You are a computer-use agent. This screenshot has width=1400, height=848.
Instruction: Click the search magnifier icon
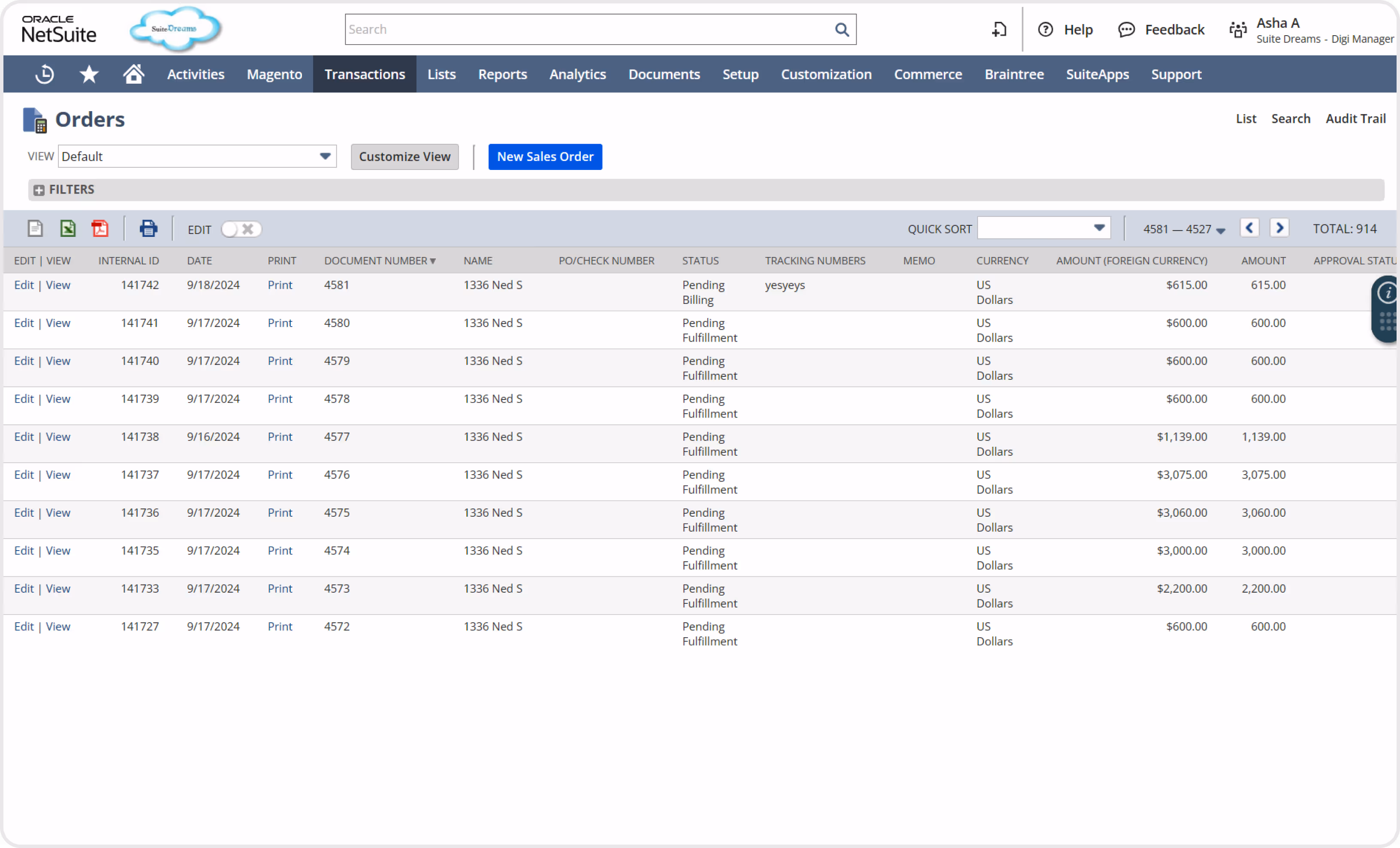(842, 30)
